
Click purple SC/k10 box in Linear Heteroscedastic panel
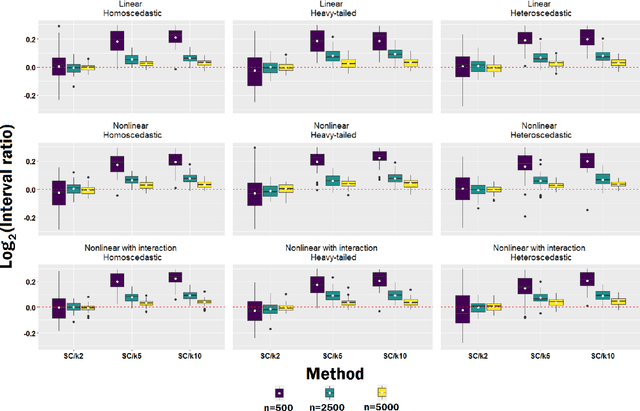pos(587,37)
